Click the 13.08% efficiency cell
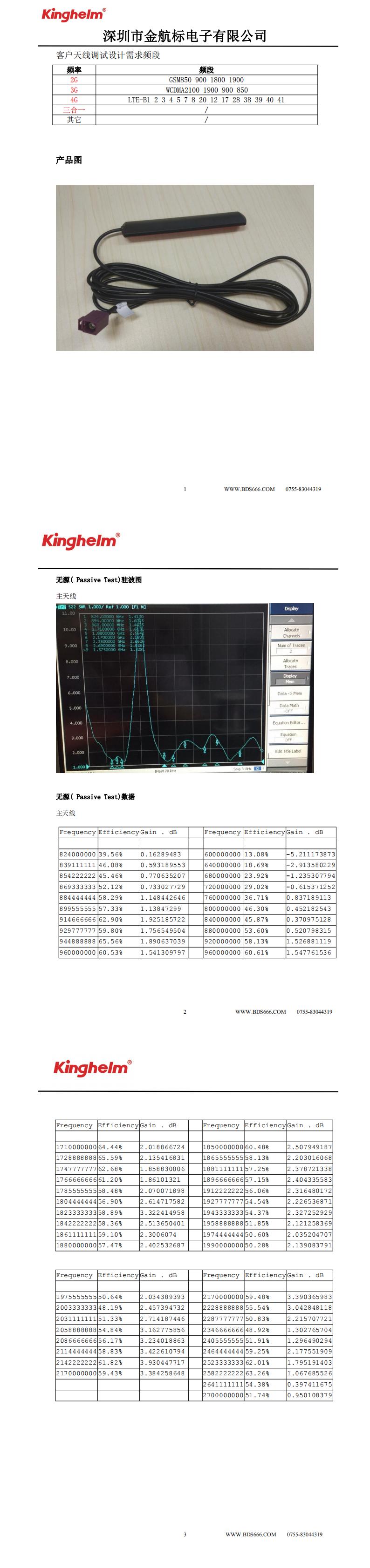 click(265, 854)
